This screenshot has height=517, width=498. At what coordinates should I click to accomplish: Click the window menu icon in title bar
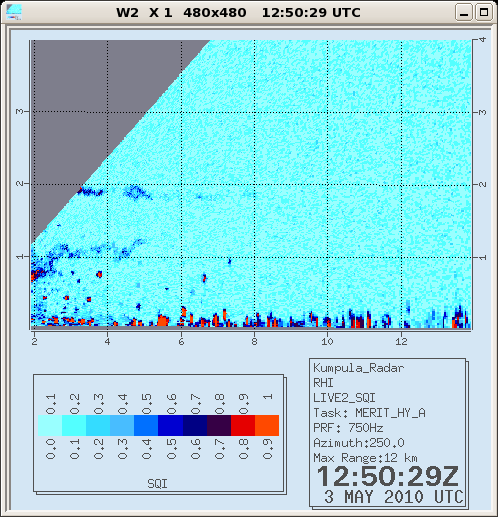(14, 12)
